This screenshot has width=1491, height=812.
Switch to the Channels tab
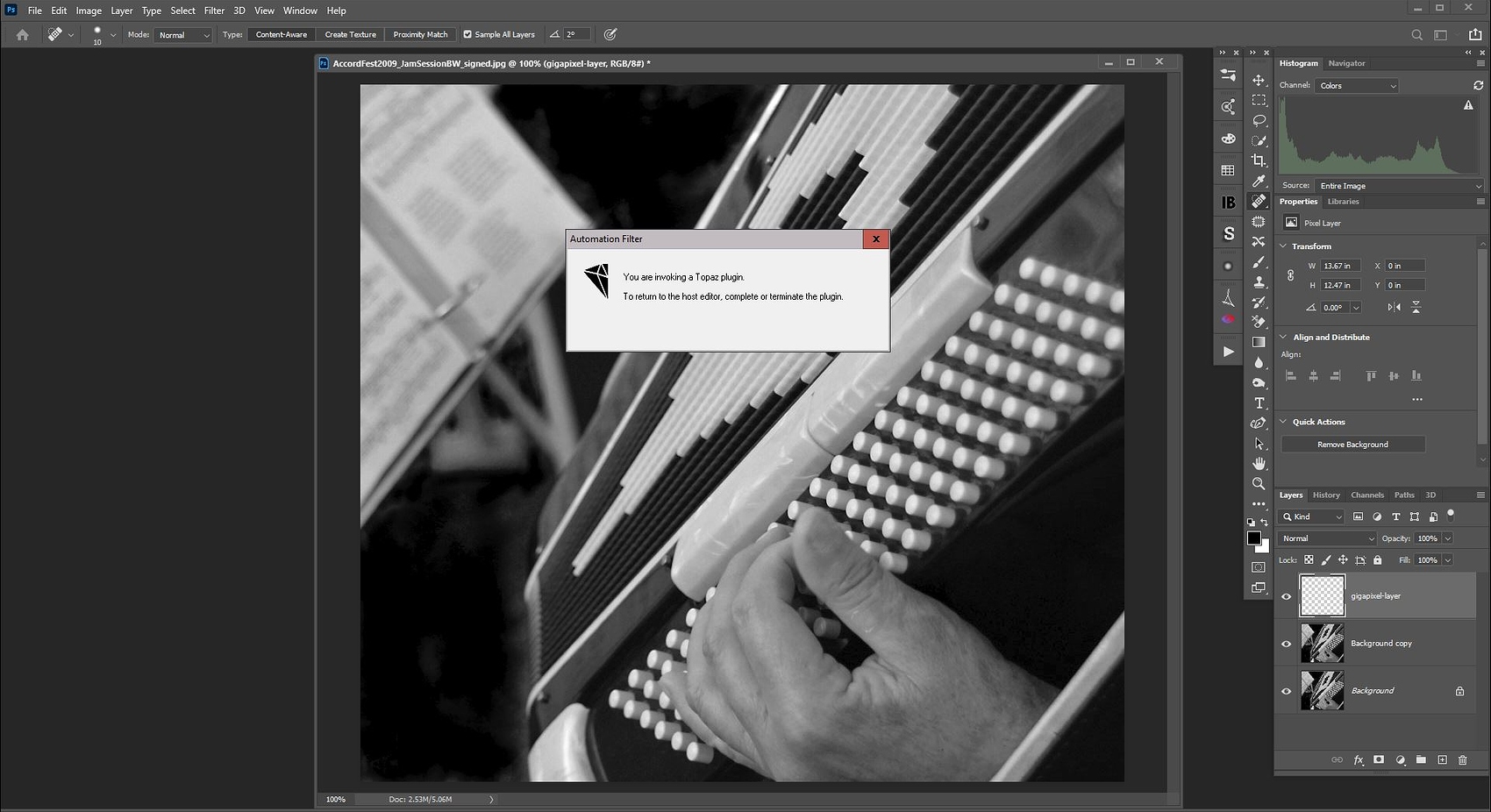[1366, 495]
